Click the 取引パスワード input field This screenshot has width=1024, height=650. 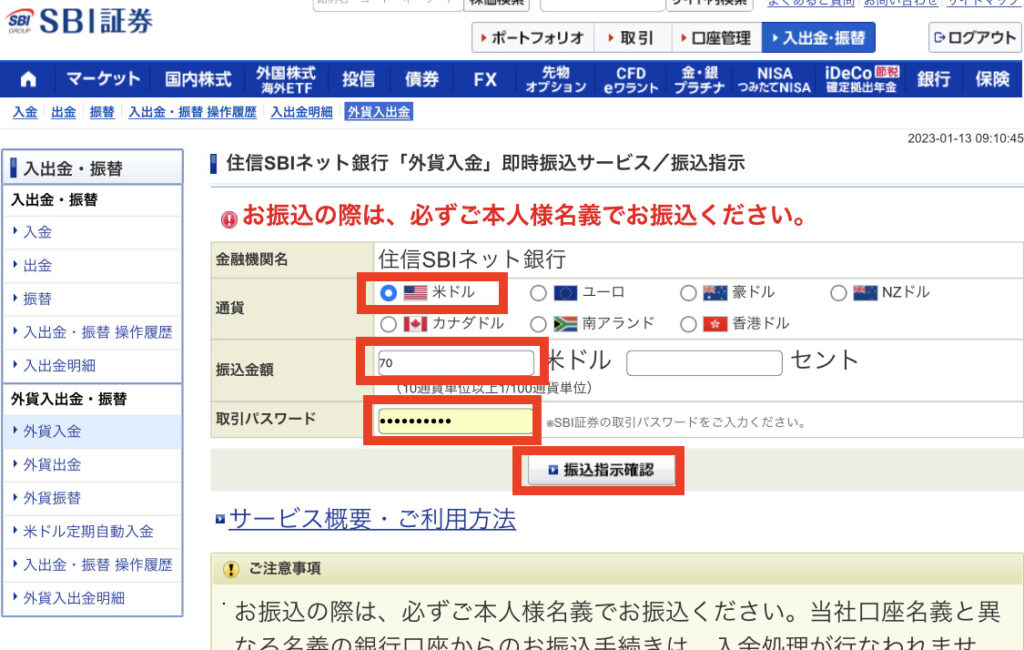click(x=456, y=421)
